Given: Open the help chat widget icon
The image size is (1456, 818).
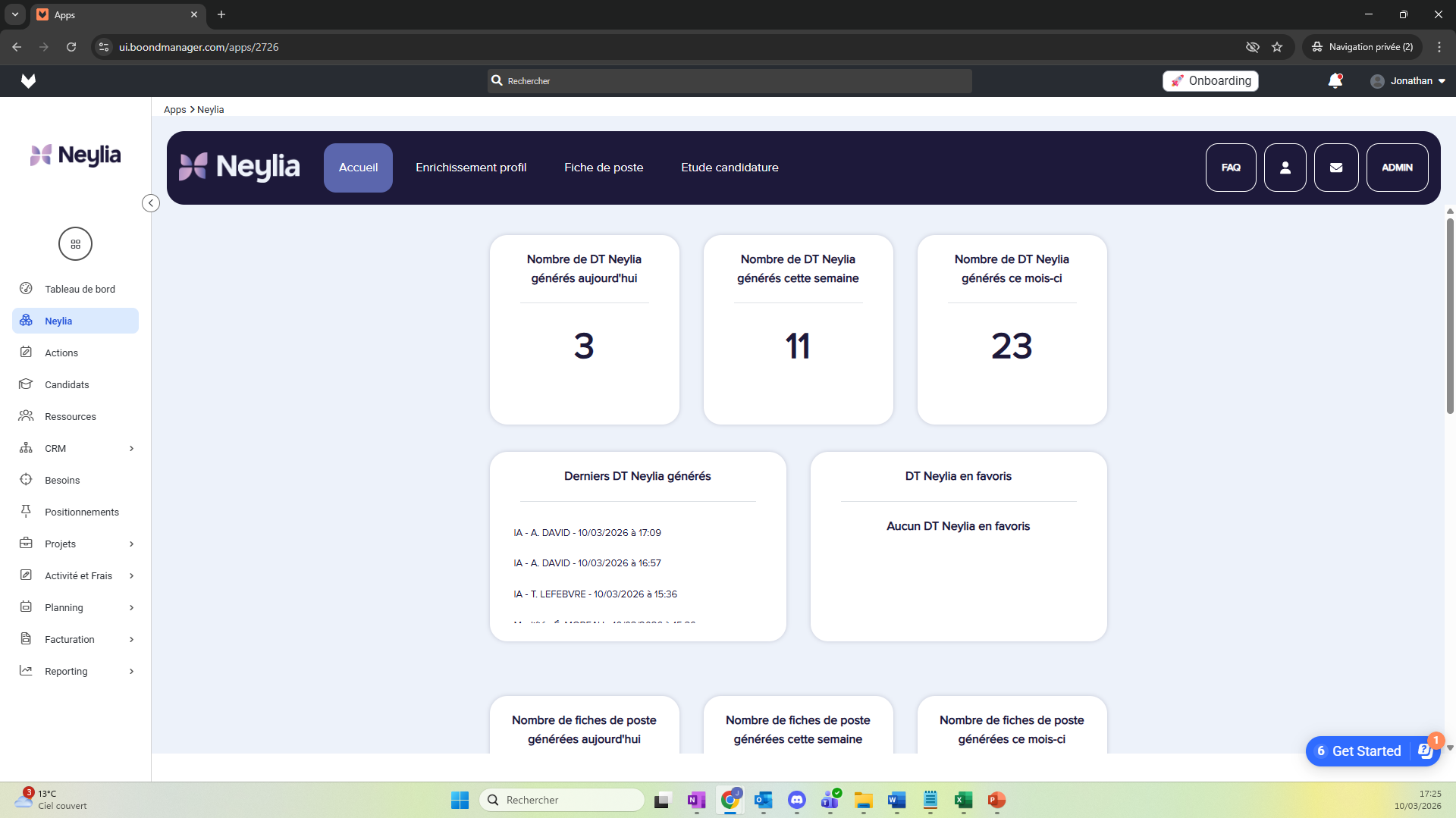Looking at the screenshot, I should click(x=1424, y=751).
